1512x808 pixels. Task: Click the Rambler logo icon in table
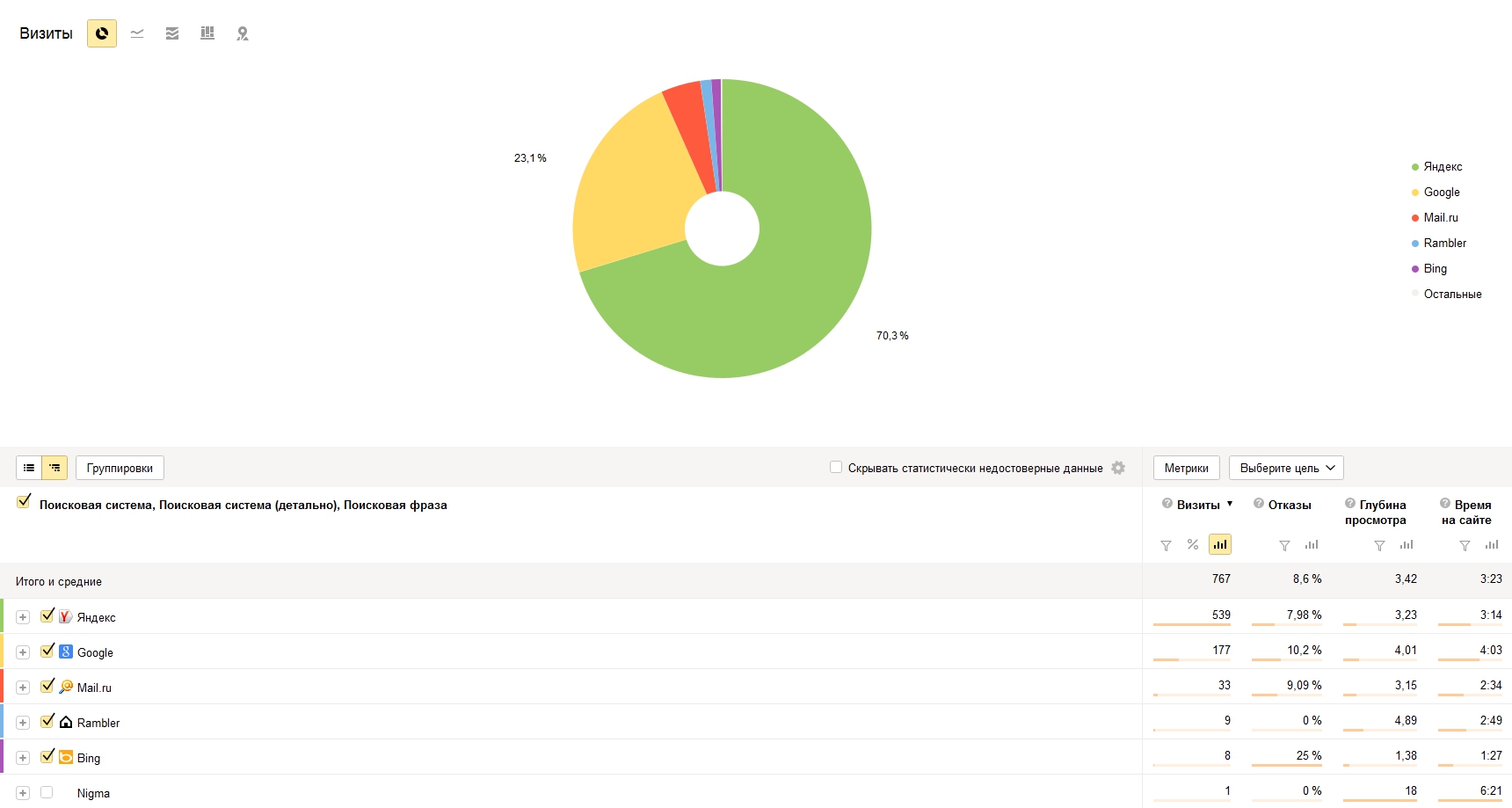click(x=66, y=722)
